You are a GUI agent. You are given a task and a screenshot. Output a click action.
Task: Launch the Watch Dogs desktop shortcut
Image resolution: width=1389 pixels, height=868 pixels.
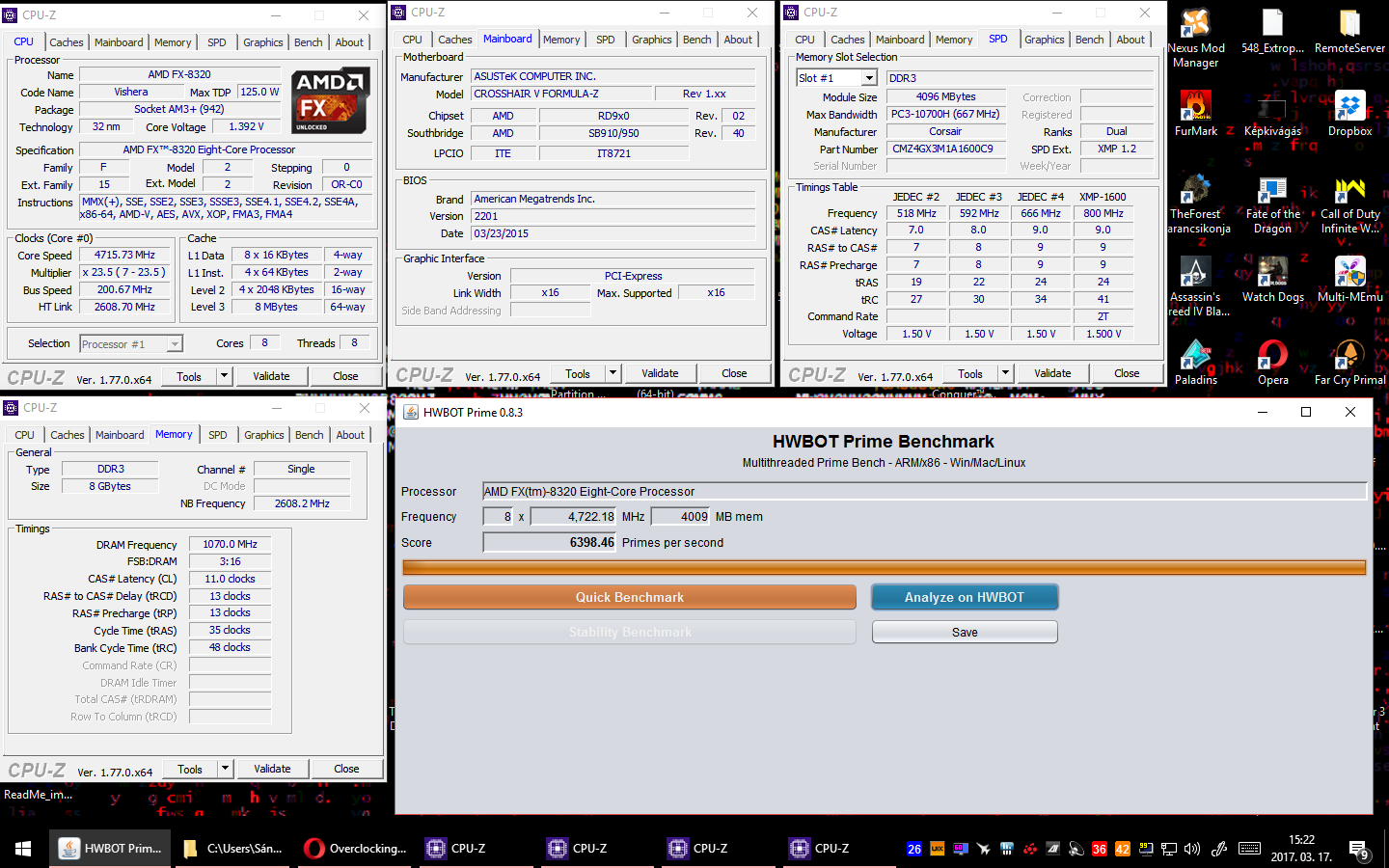pos(1272,280)
